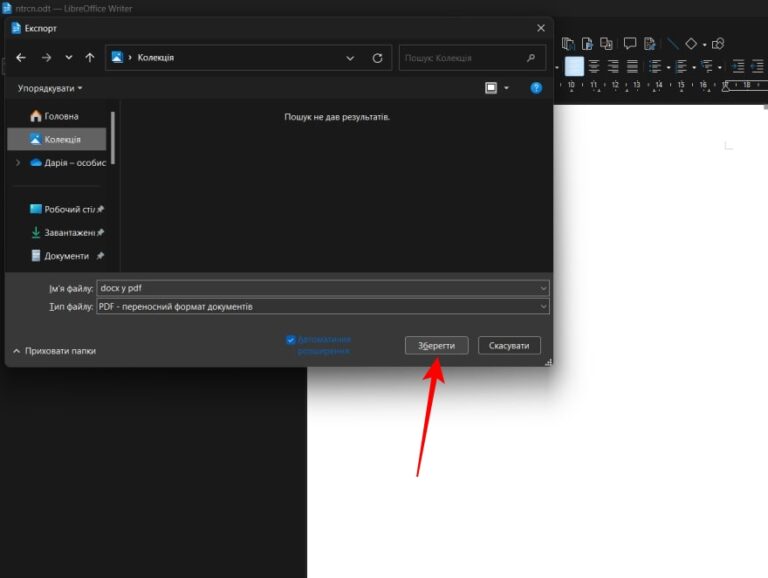Click the Back navigation arrow
Screen dimensions: 768x578
pyautogui.click(x=21, y=58)
